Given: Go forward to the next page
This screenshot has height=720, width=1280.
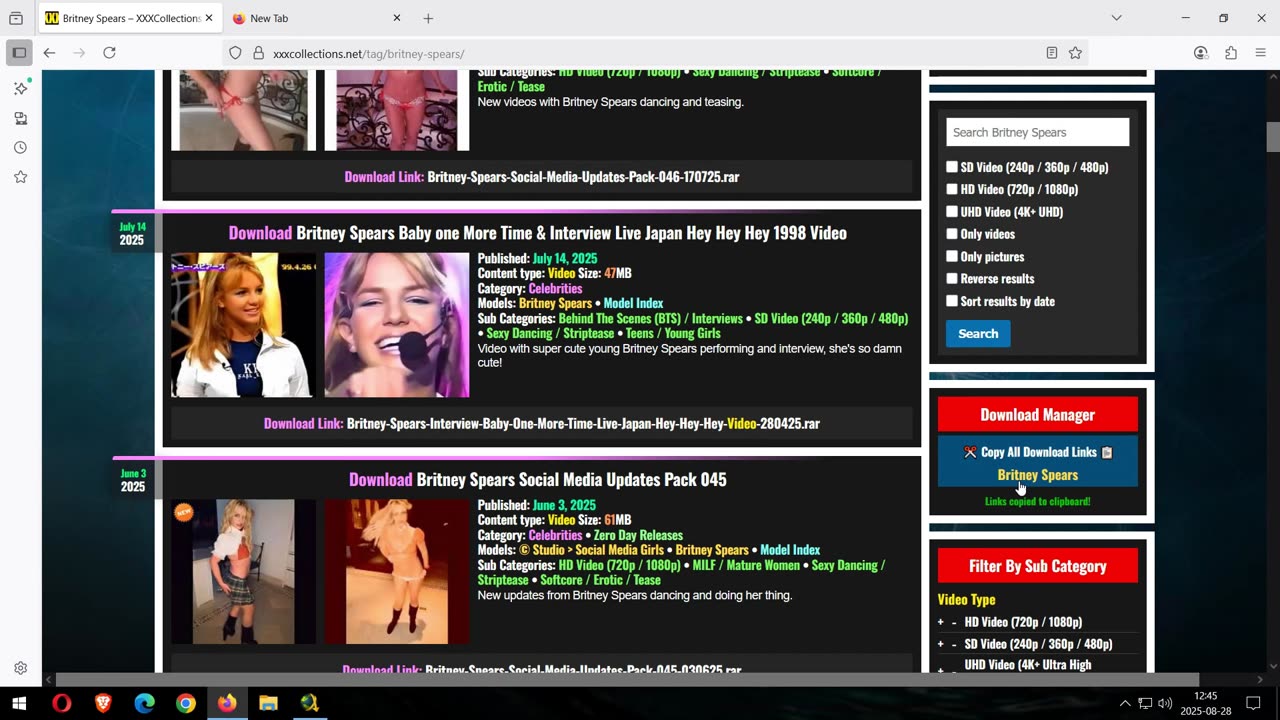Looking at the screenshot, I should 79,53.
